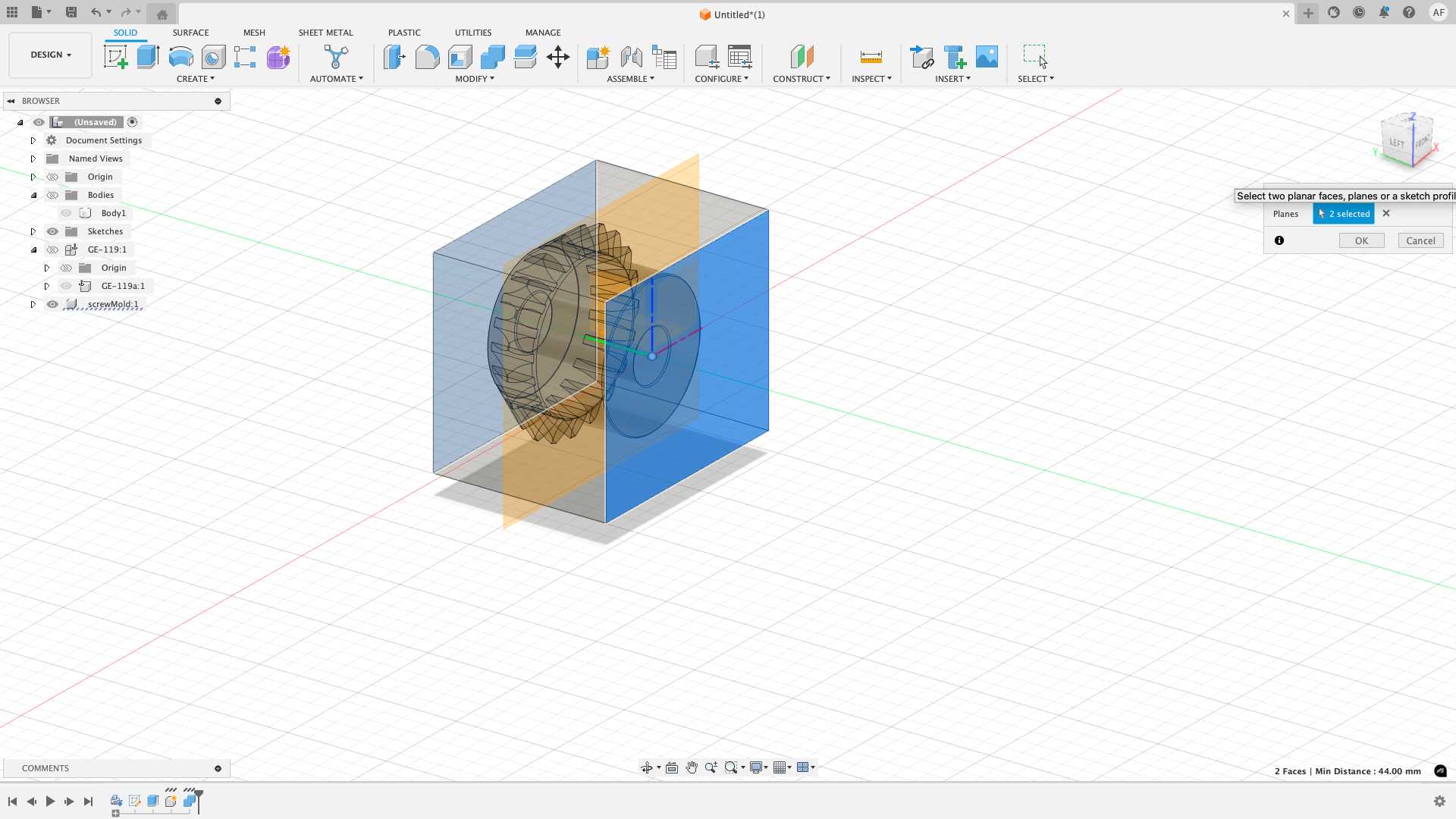Switch to the PLASTIC tab

pos(404,33)
